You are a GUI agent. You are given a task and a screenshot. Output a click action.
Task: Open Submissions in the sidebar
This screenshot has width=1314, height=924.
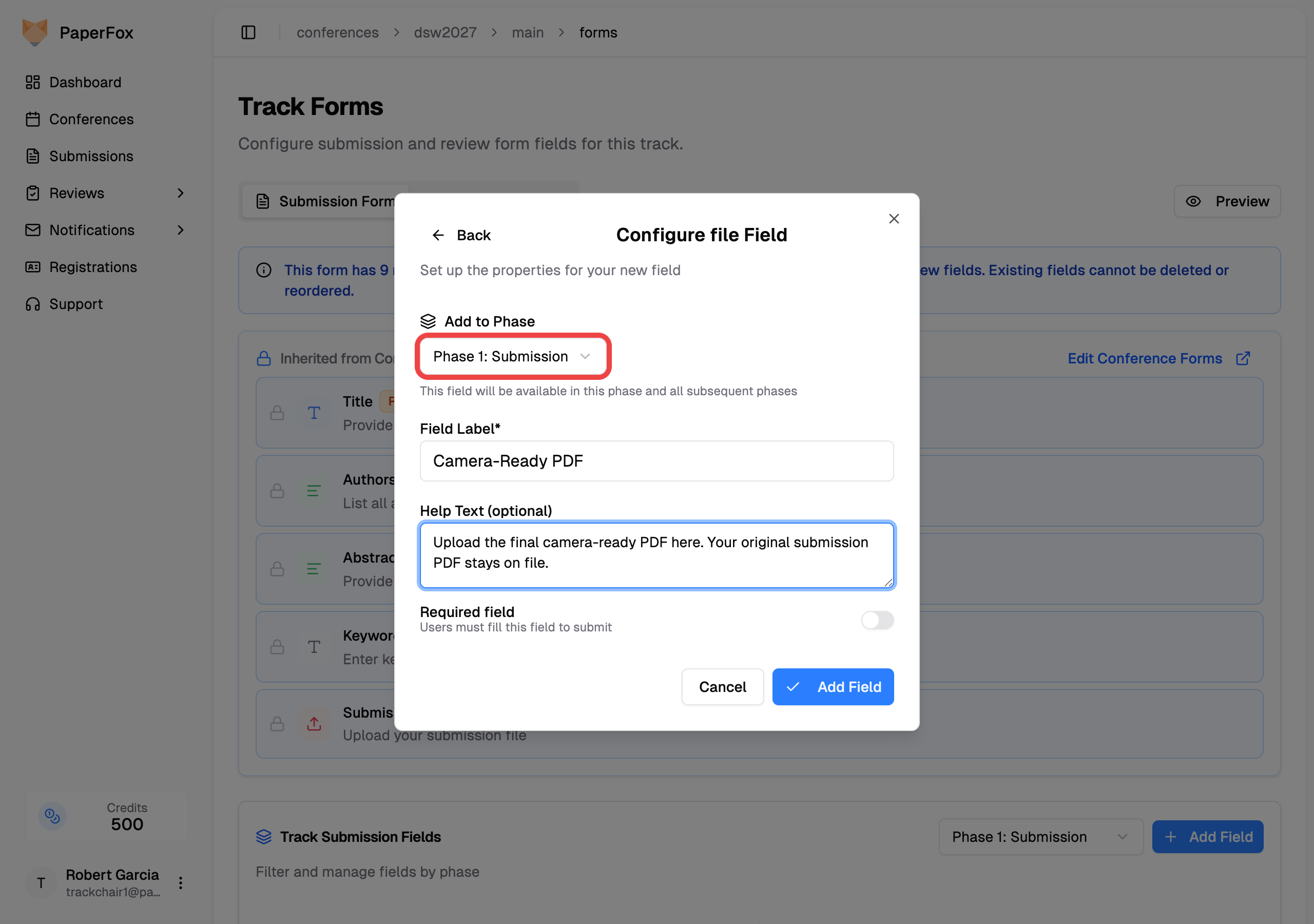pyautogui.click(x=91, y=156)
